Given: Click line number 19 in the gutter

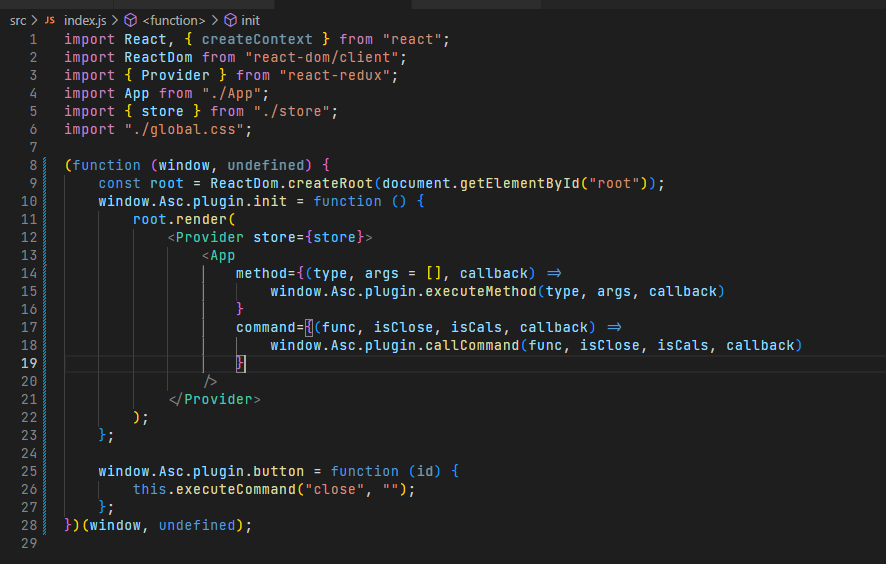Looking at the screenshot, I should [29, 363].
